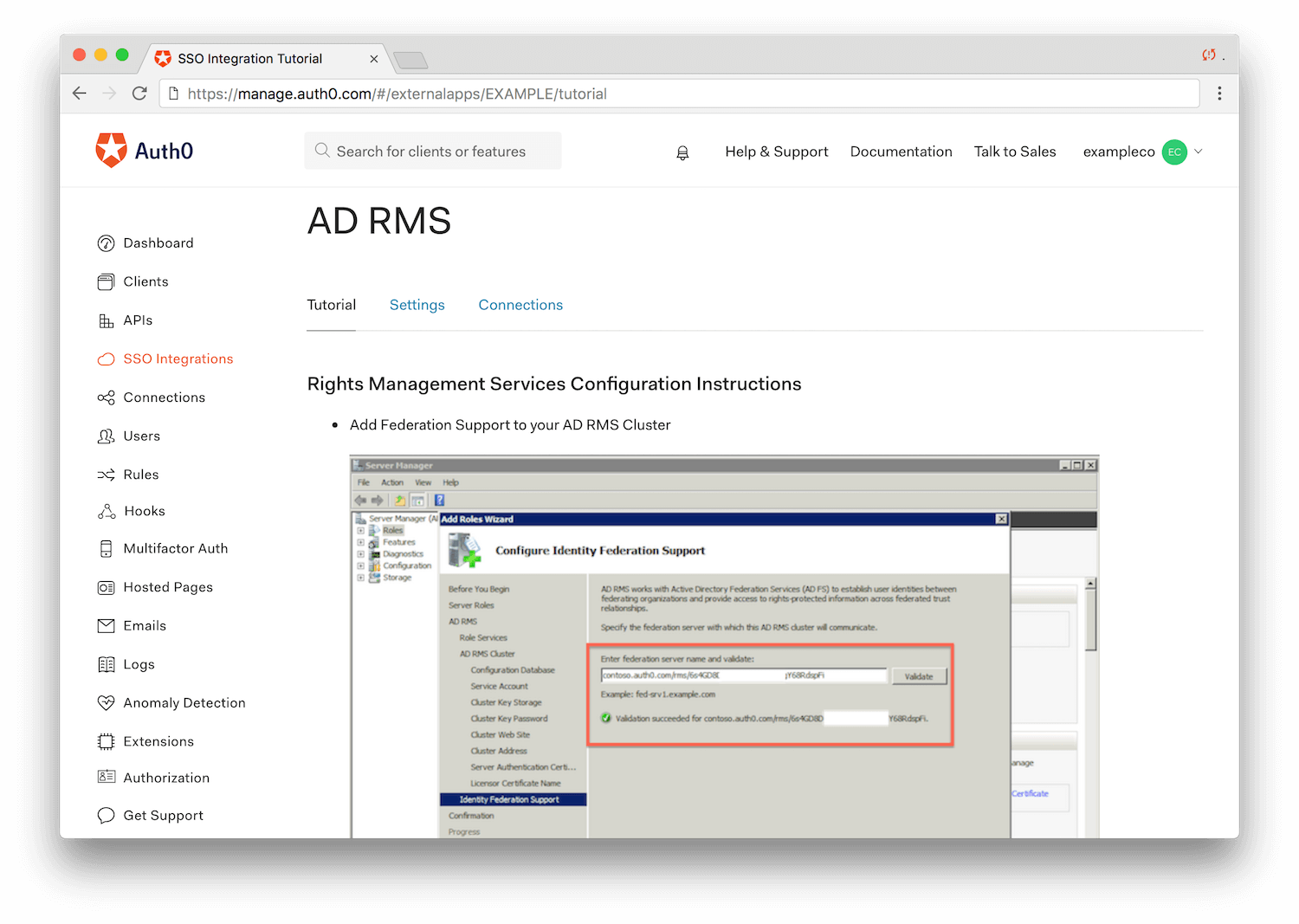
Task: Click the Authorization sidebar icon
Action: pos(106,777)
